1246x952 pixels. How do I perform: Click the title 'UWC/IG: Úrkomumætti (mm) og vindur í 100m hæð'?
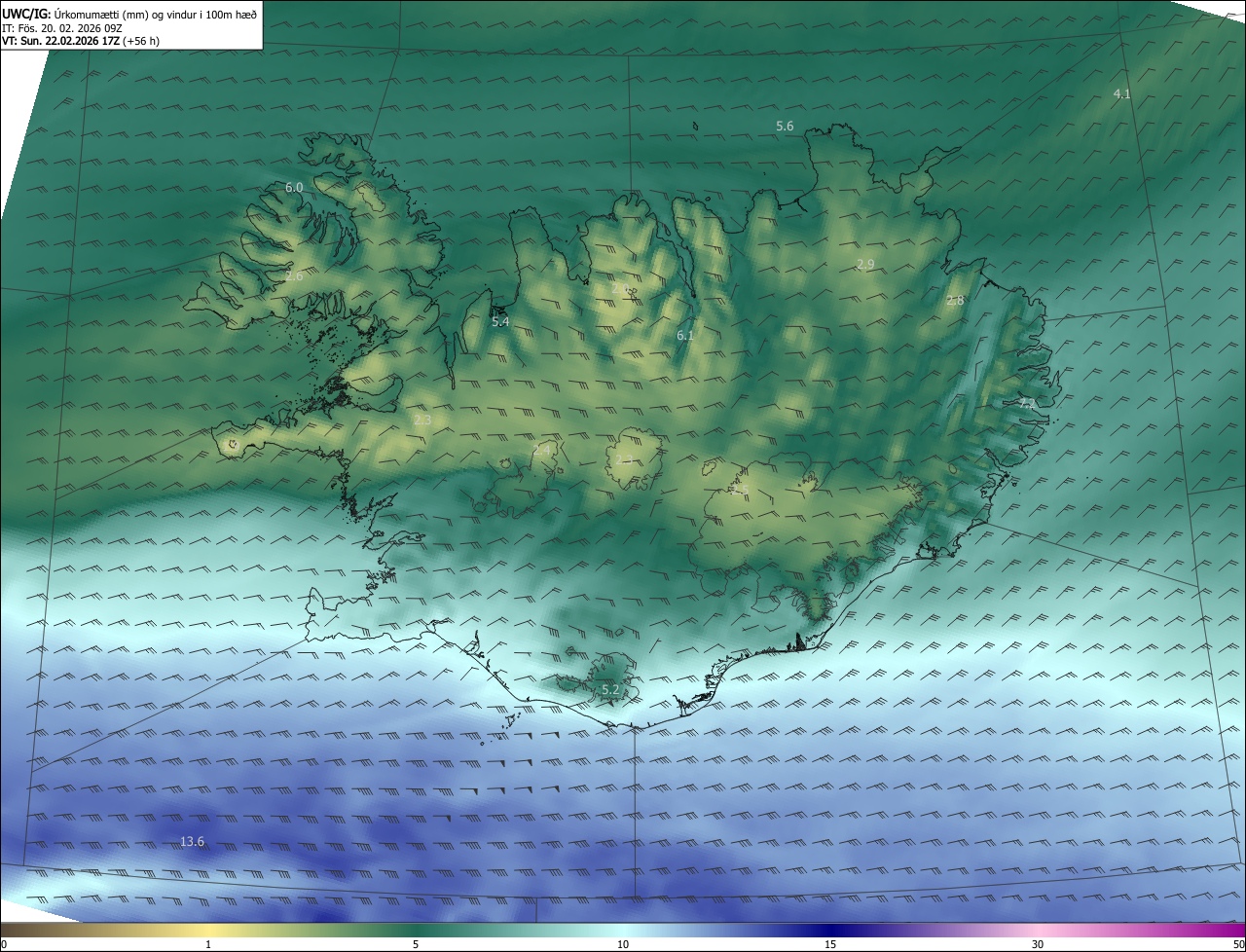[129, 14]
